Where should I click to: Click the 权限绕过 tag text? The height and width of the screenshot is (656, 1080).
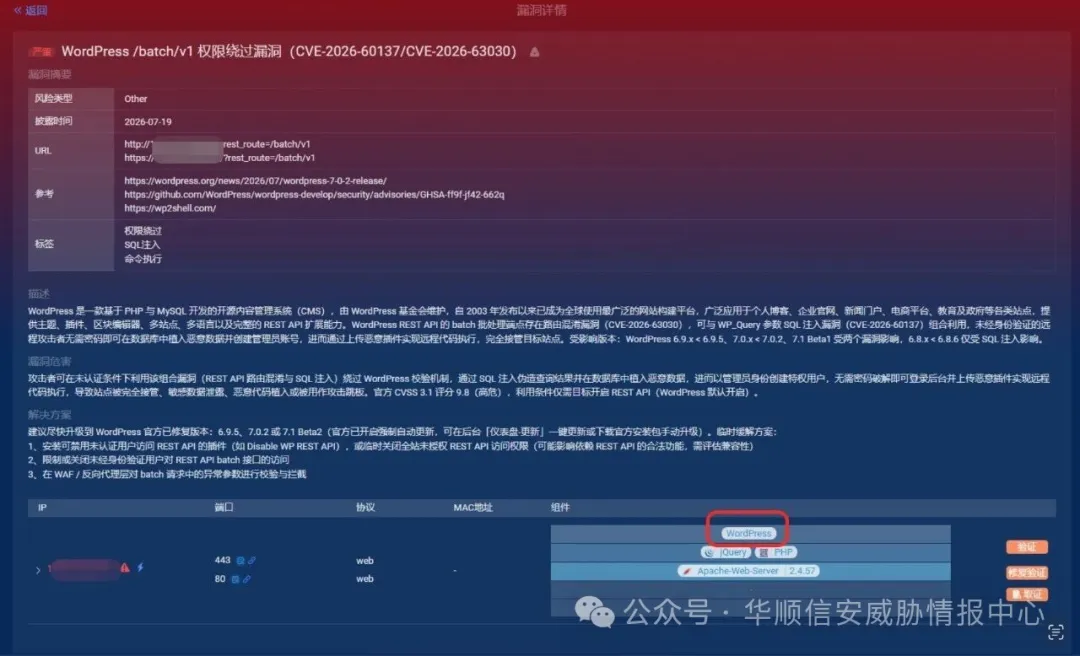143,232
